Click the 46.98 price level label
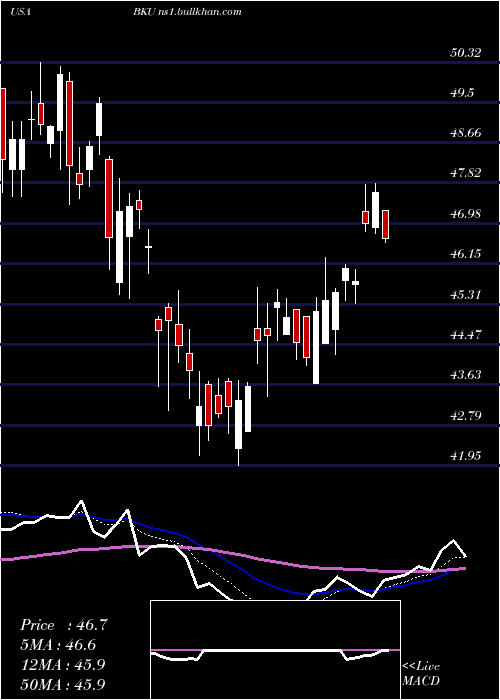Image resolution: width=500 pixels, height=700 pixels. coord(466,213)
